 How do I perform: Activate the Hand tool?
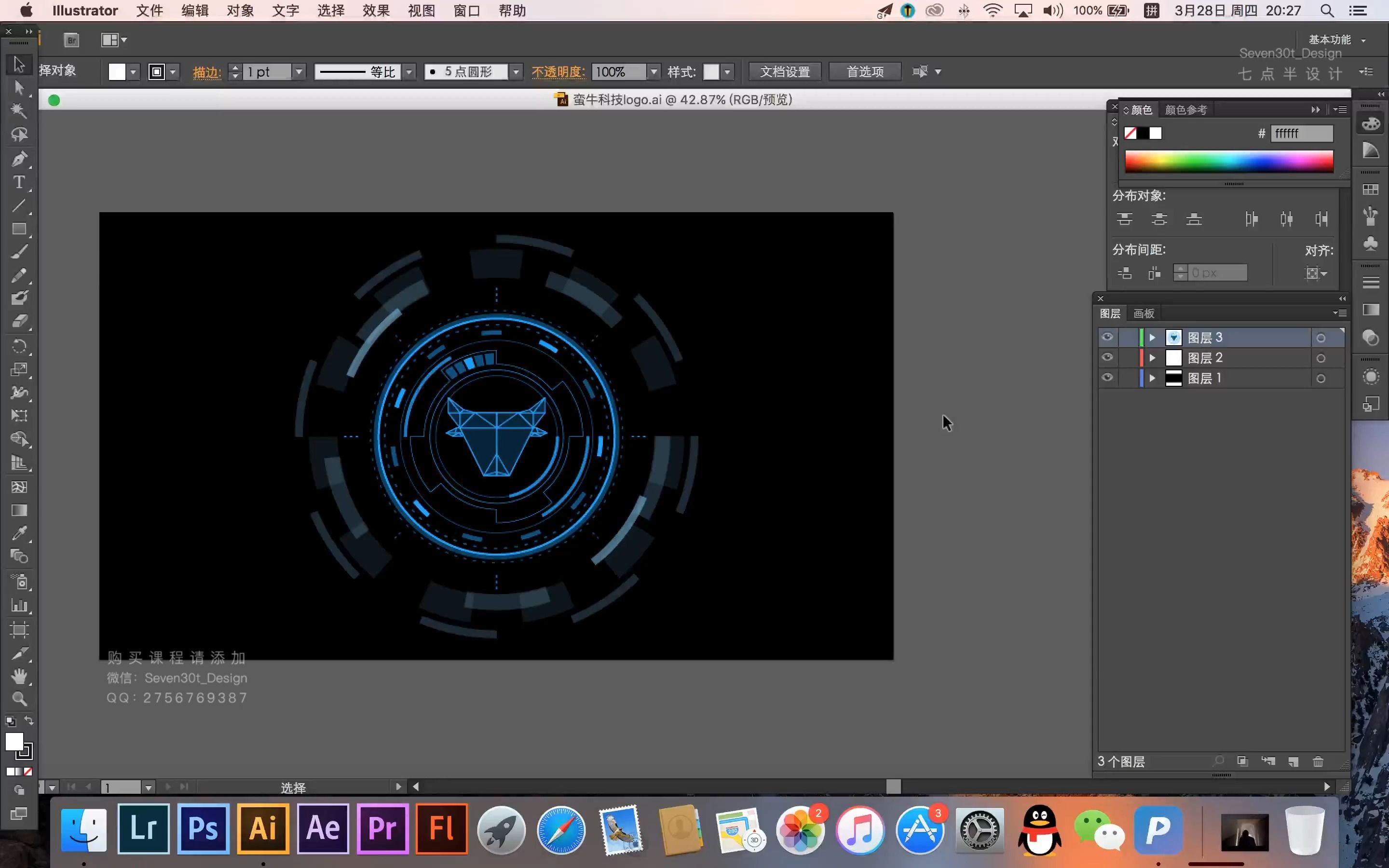19,676
